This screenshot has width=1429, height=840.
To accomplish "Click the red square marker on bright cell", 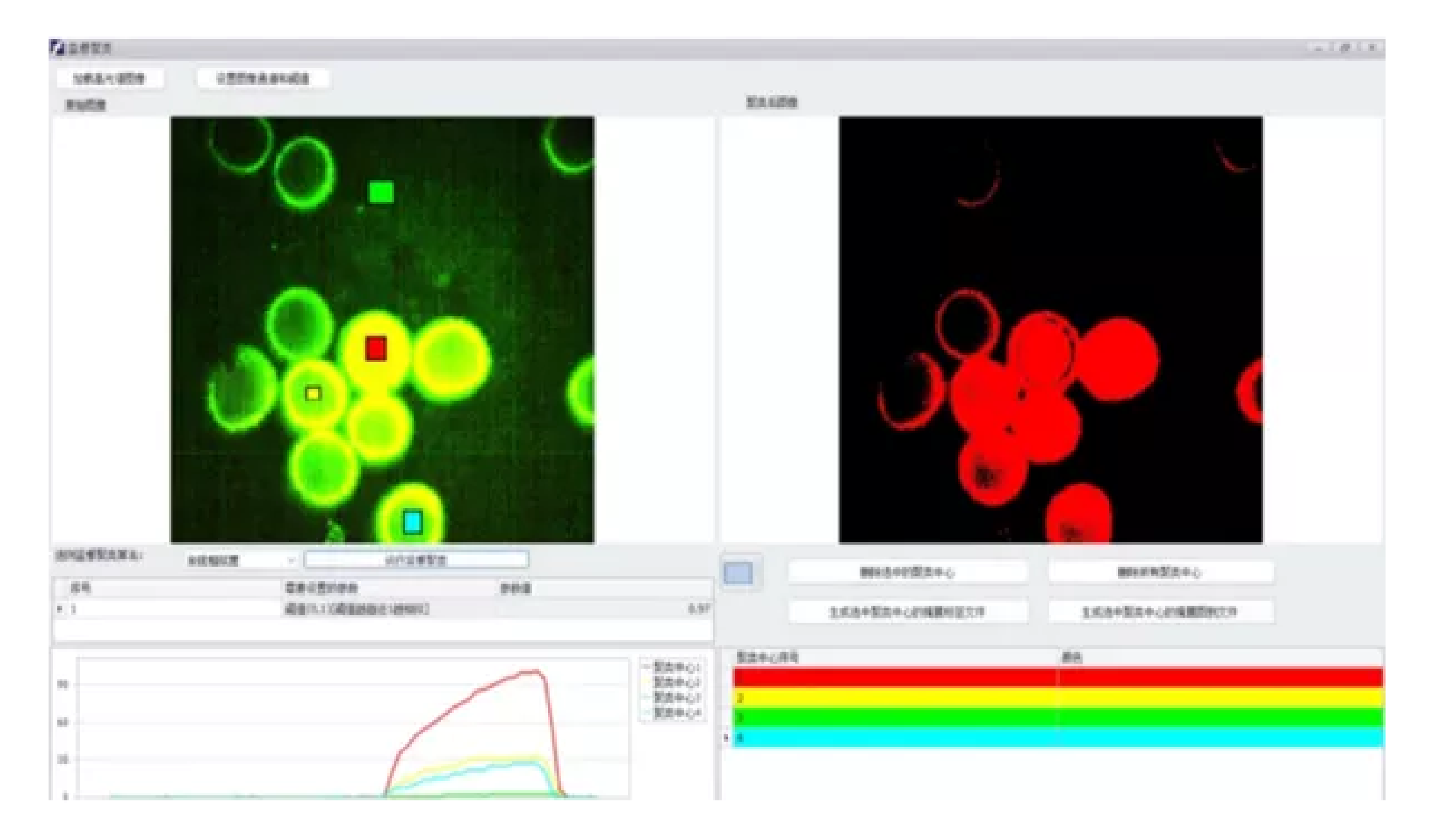I will (376, 348).
